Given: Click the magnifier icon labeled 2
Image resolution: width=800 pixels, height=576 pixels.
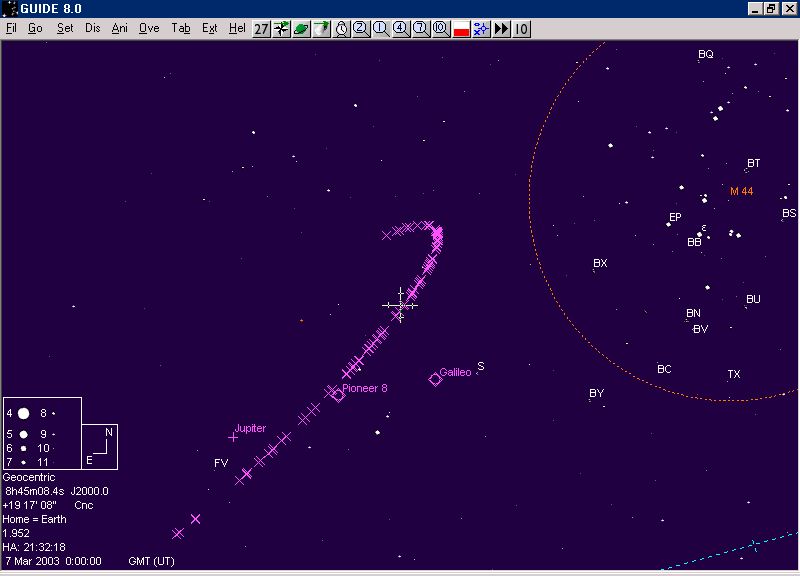Looking at the screenshot, I should pos(361,29).
